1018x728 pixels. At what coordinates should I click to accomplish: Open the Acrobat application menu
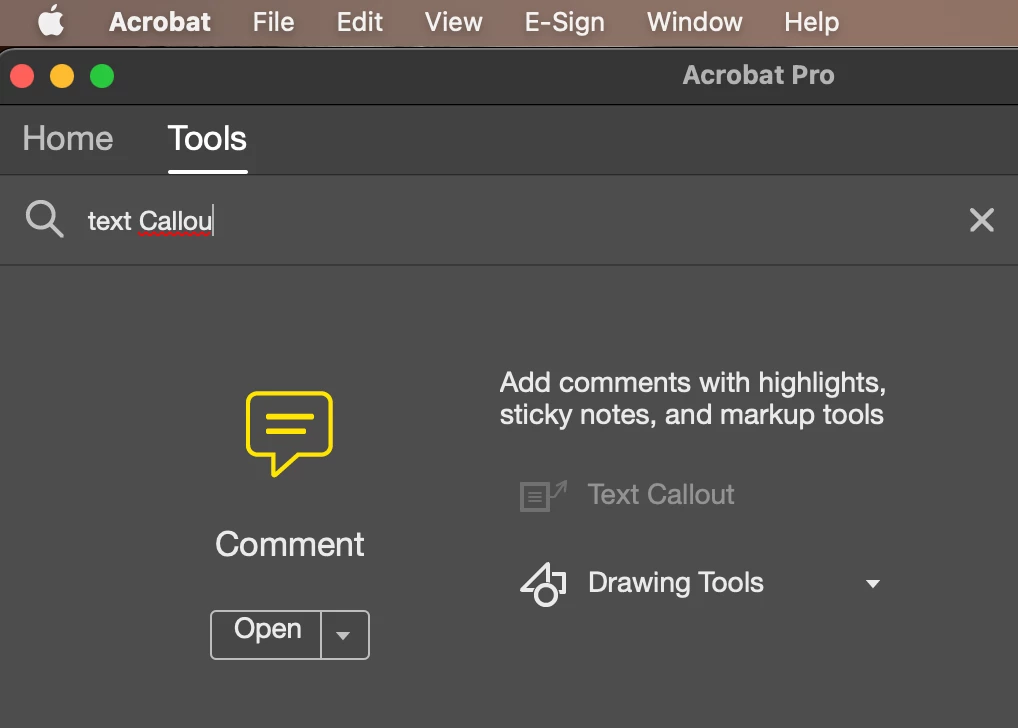160,22
